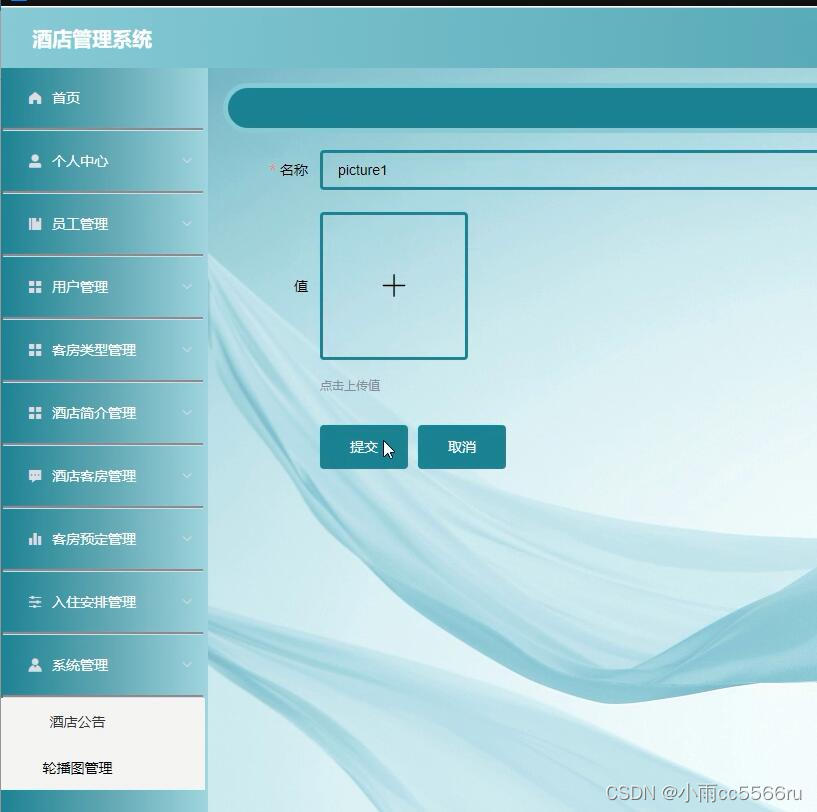
Task: Click the 名称 input field containing picture1
Action: pos(569,170)
